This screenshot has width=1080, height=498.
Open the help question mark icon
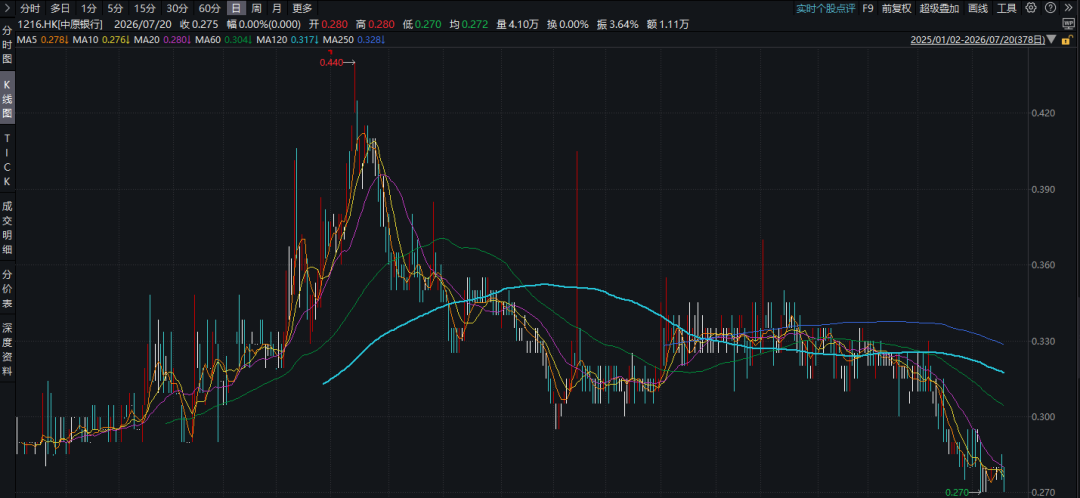(x=1048, y=8)
